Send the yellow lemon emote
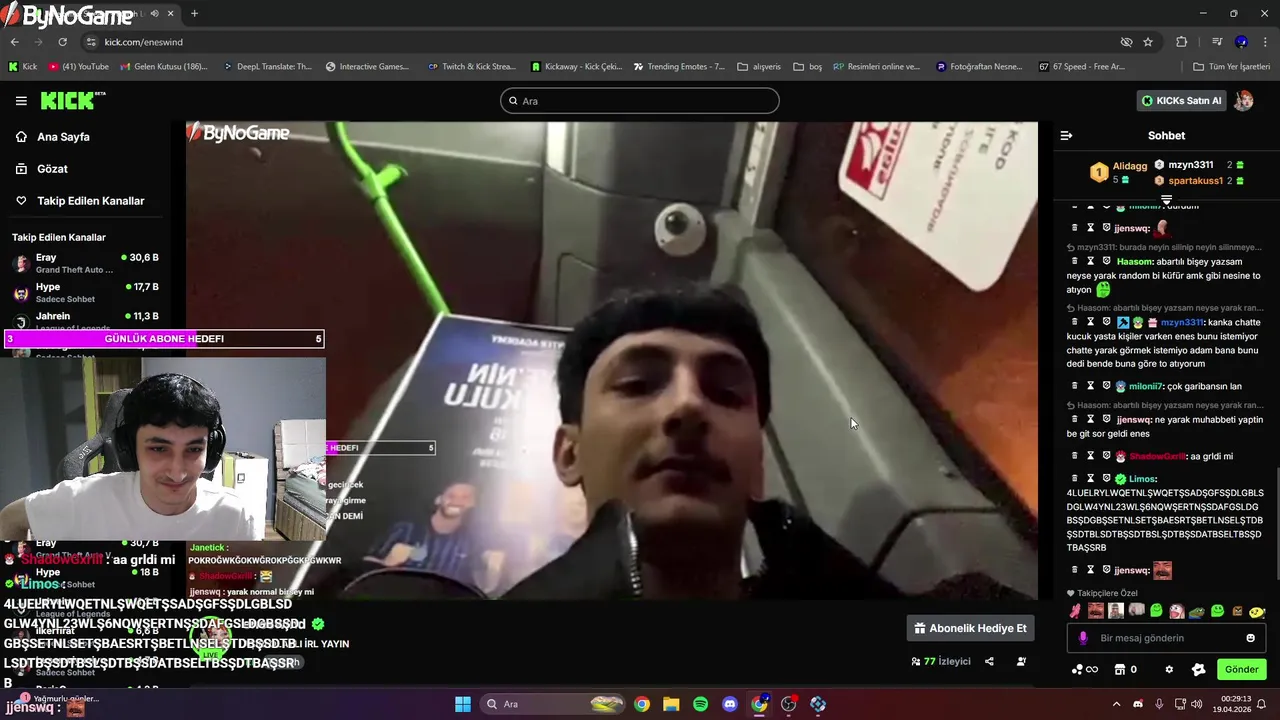 click(1257, 611)
